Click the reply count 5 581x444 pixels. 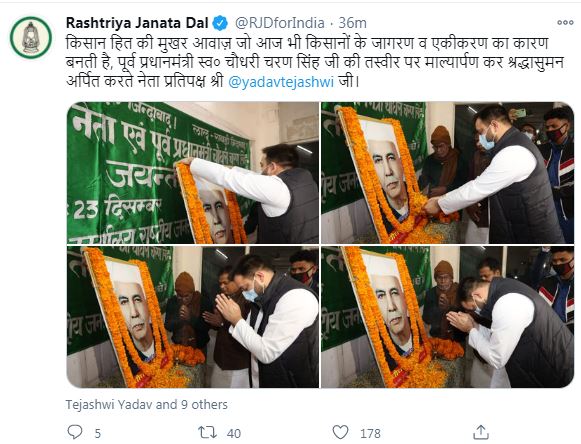click(97, 433)
